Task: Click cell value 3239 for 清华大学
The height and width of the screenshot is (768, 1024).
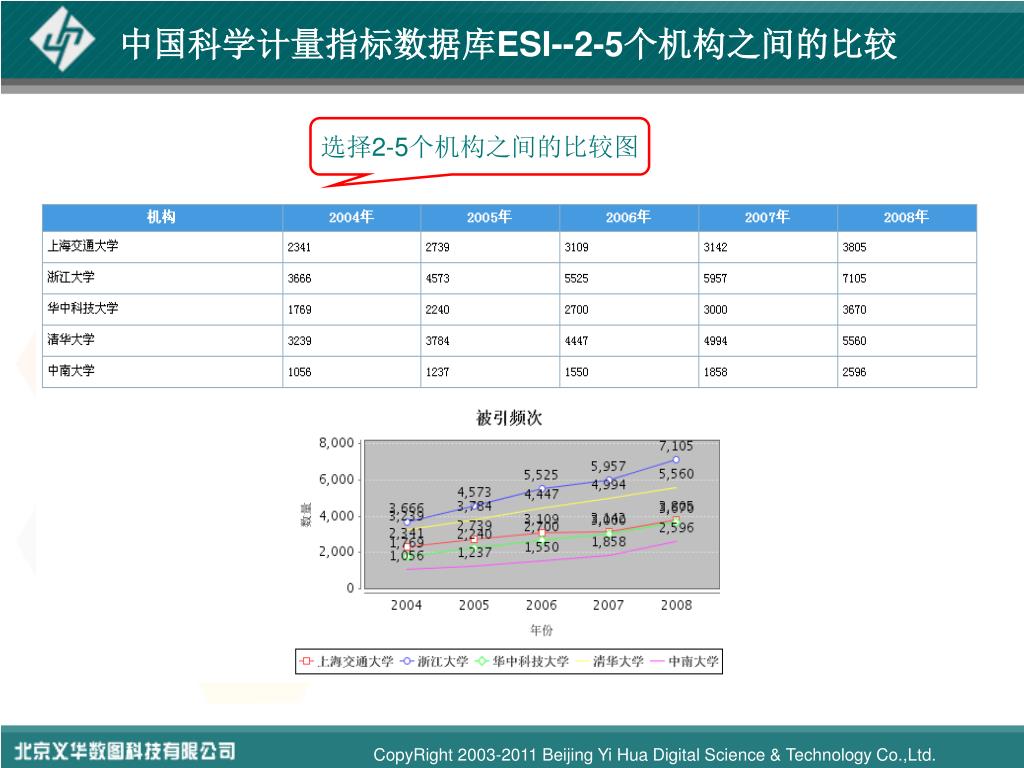Action: [299, 341]
